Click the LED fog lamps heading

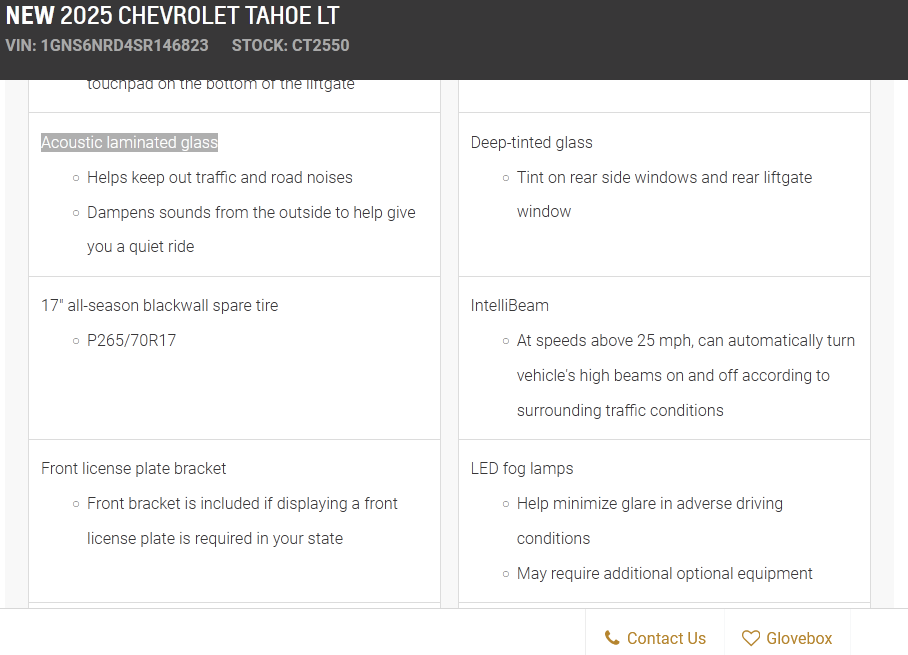click(x=522, y=468)
